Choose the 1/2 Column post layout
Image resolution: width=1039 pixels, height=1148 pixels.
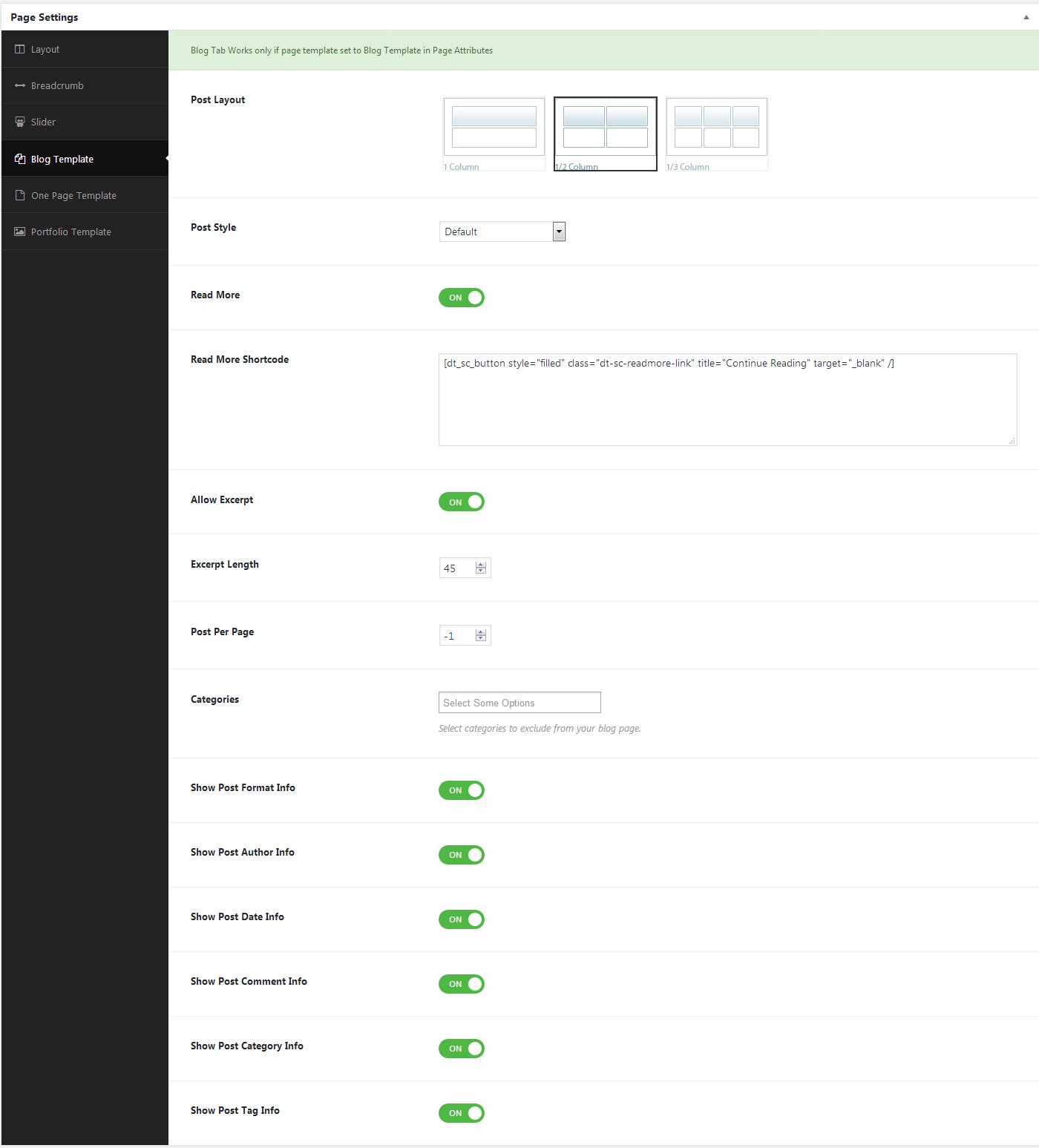click(606, 134)
